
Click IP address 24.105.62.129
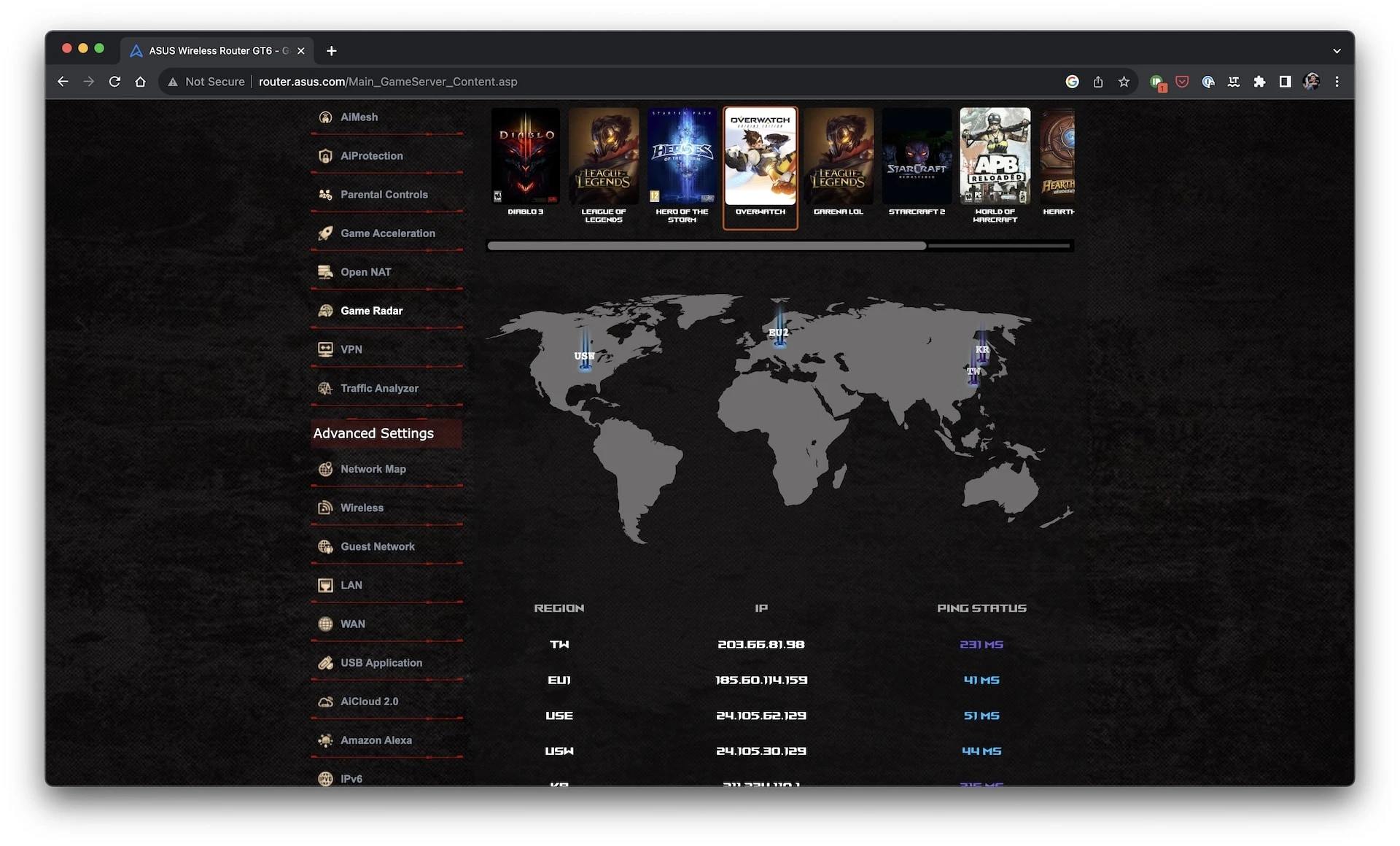click(x=761, y=715)
